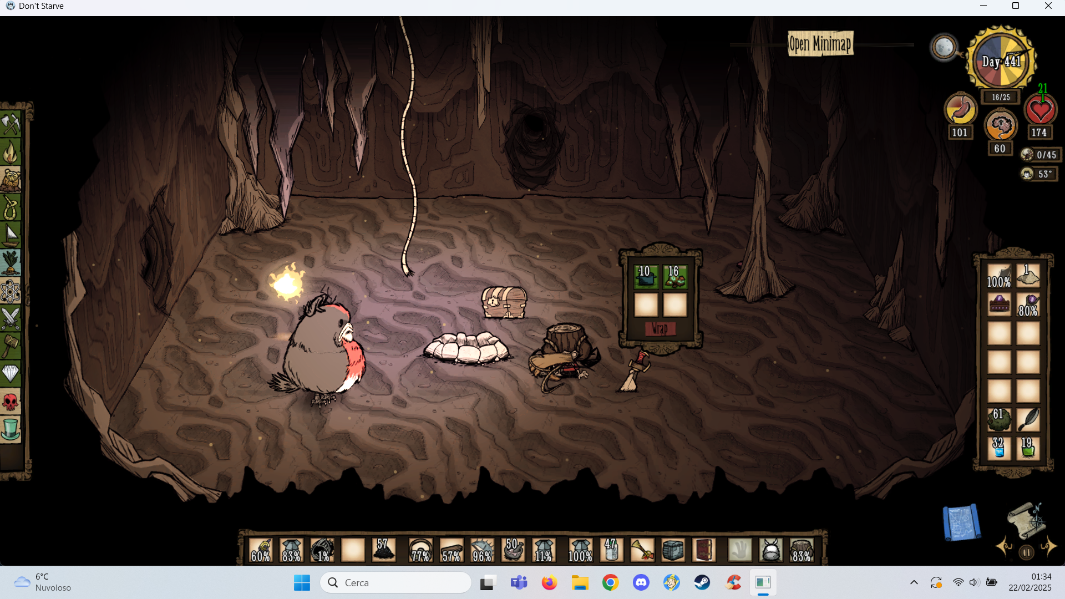Click the Open Minimap button
The image size is (1065, 599).
(819, 44)
